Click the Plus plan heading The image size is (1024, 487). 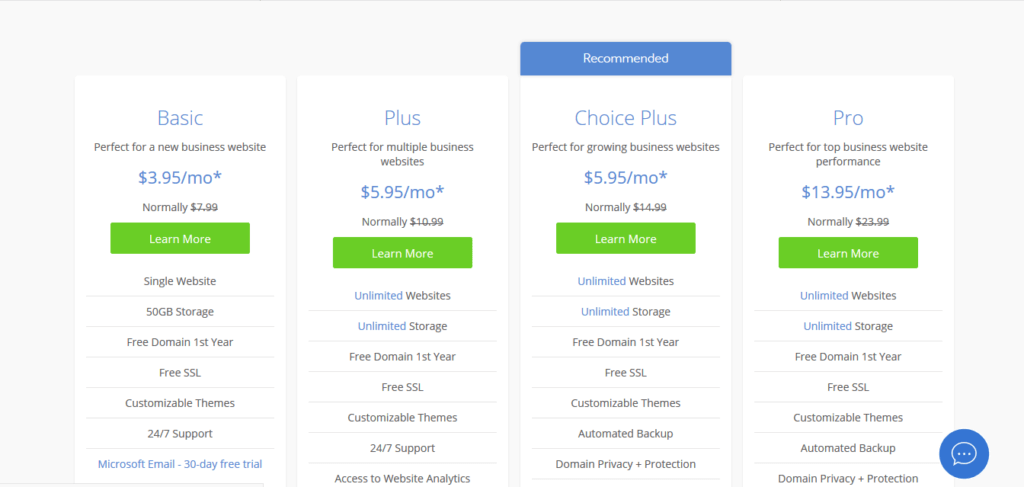coord(402,118)
